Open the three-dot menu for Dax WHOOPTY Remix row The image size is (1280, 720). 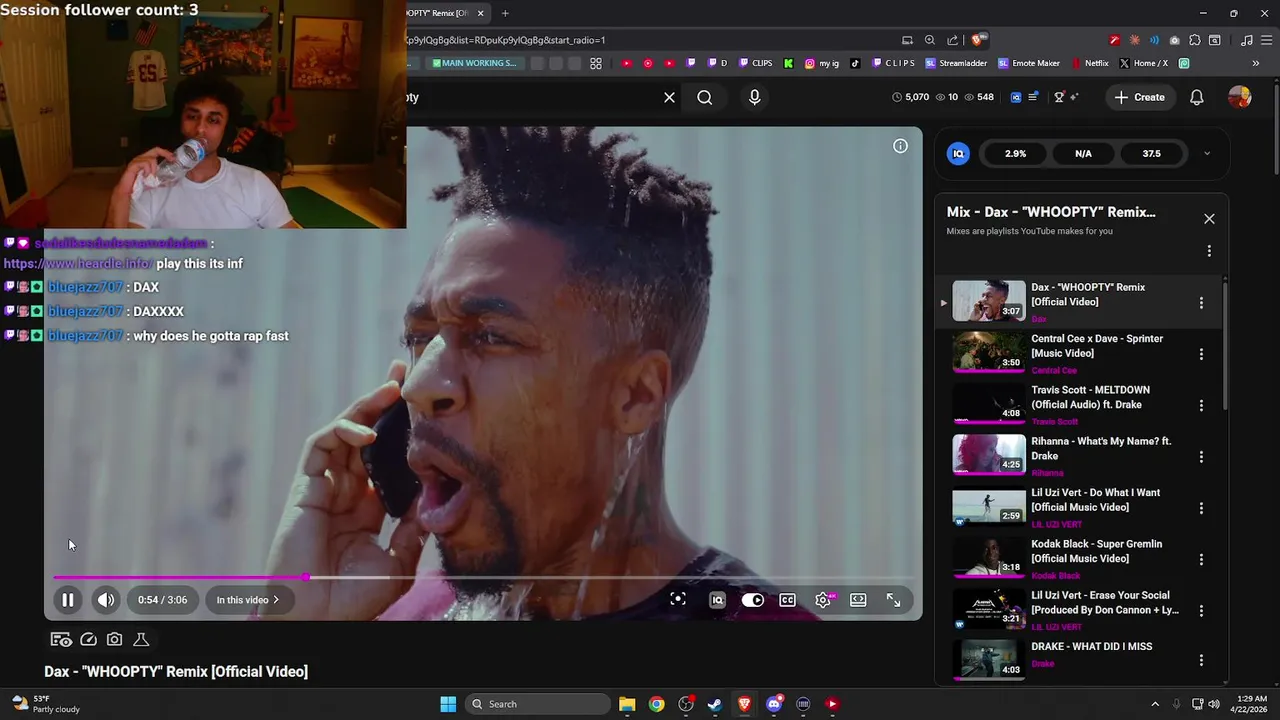pyautogui.click(x=1201, y=303)
